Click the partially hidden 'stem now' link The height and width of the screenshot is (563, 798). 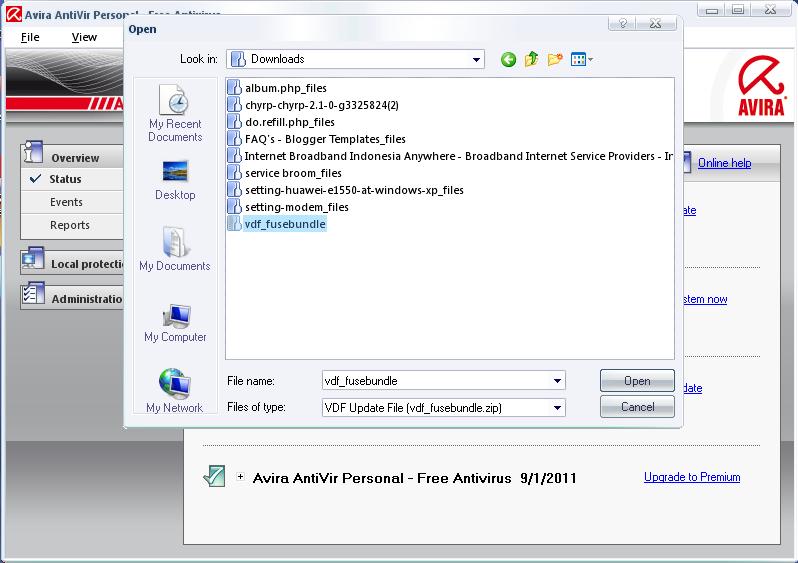coord(705,299)
